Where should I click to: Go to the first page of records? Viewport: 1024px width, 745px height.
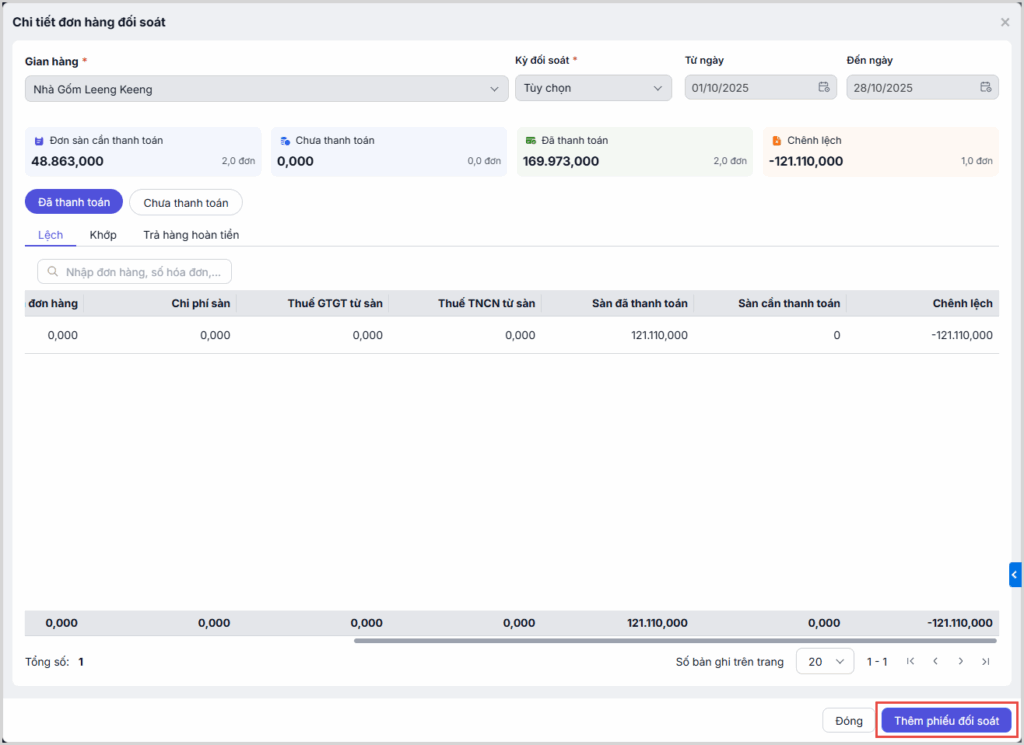[x=910, y=662]
